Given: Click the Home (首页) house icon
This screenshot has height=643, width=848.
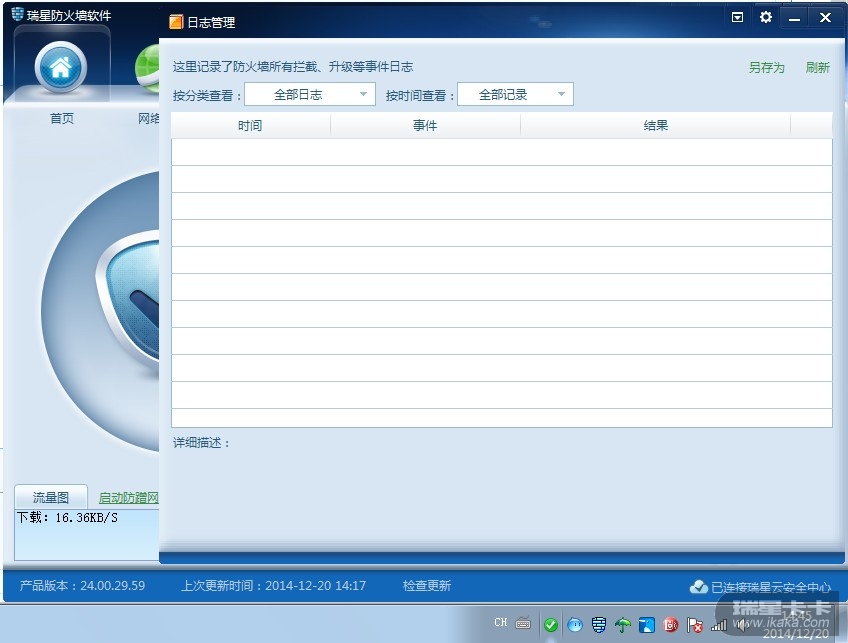Looking at the screenshot, I should pyautogui.click(x=61, y=67).
